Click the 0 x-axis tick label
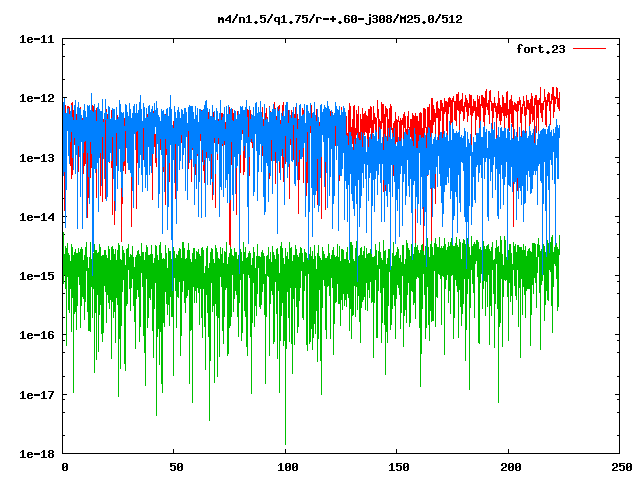 (65, 467)
